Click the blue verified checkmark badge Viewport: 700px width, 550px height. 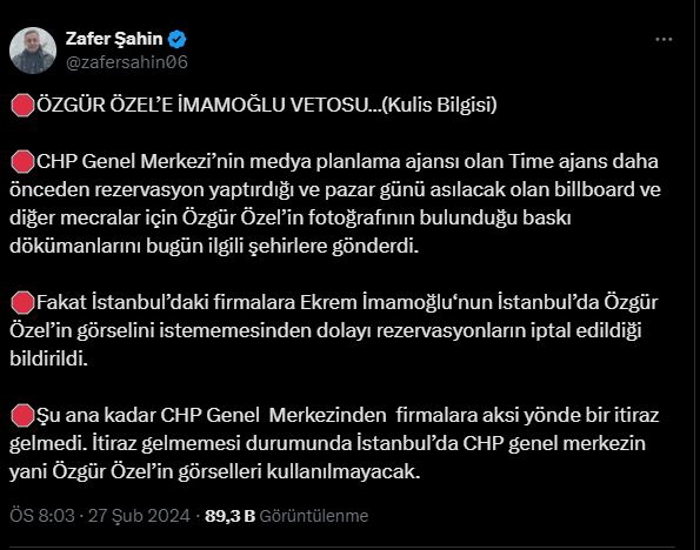(177, 39)
